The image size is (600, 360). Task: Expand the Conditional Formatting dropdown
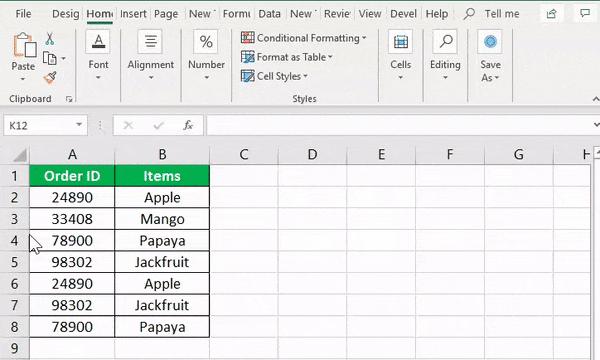click(364, 37)
